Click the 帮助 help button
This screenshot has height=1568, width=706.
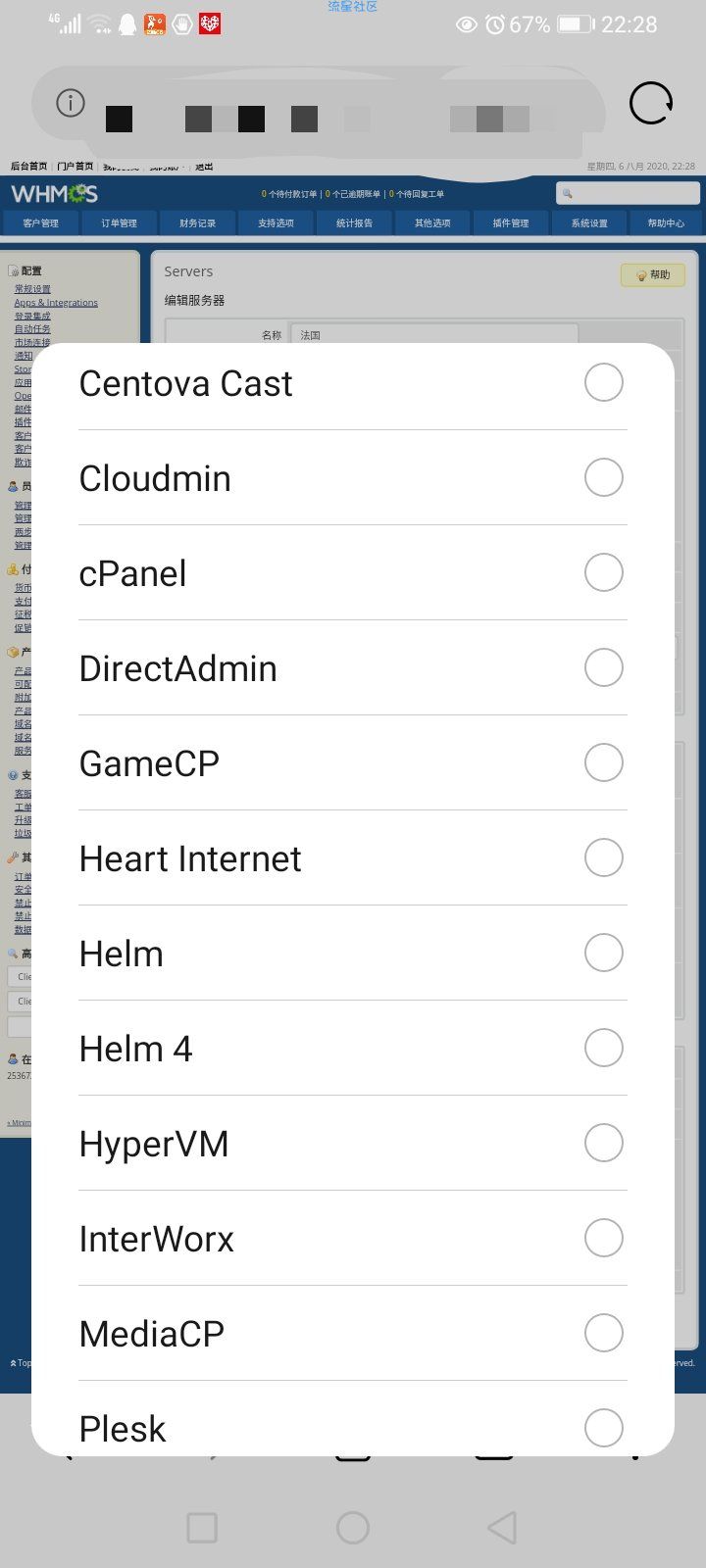tap(653, 275)
